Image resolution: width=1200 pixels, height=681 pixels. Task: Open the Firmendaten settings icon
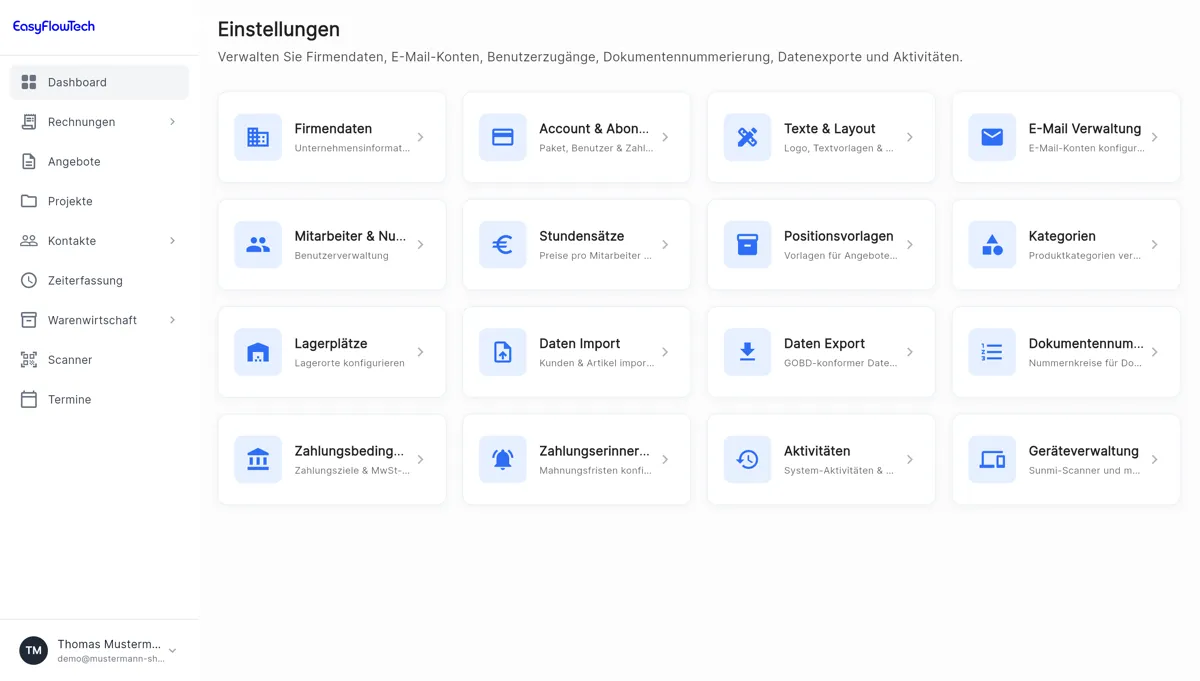point(258,137)
